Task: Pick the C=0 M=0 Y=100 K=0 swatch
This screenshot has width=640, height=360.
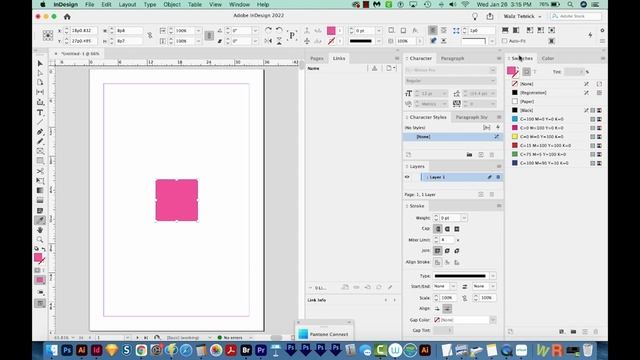Action: pyautogui.click(x=556, y=137)
